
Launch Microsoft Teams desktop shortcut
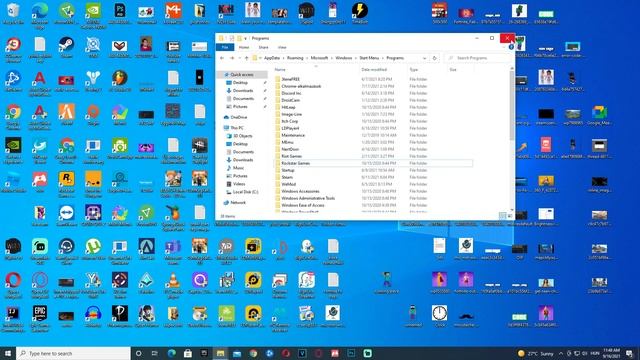[173, 250]
